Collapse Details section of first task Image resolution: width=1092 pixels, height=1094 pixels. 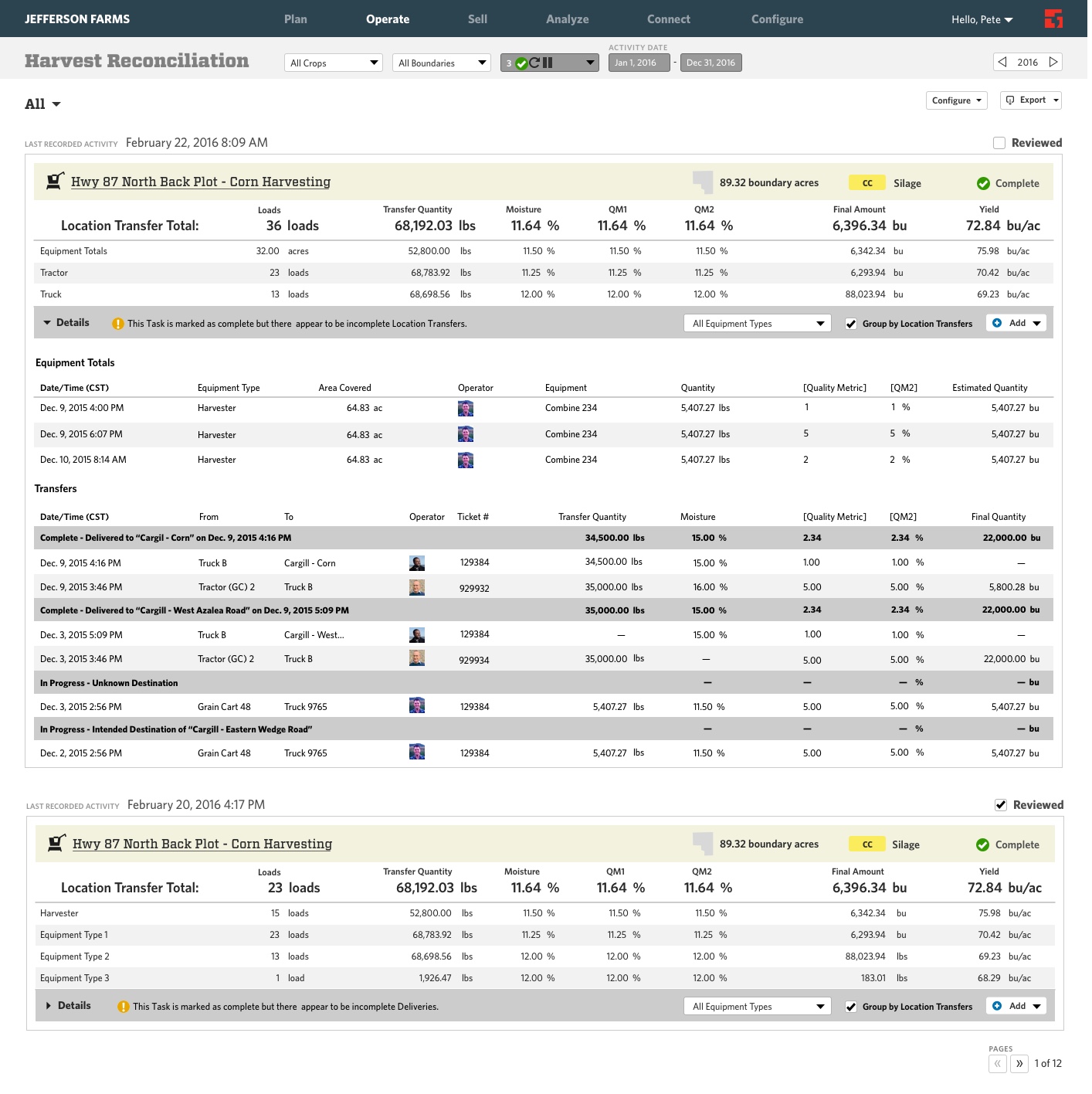(66, 323)
